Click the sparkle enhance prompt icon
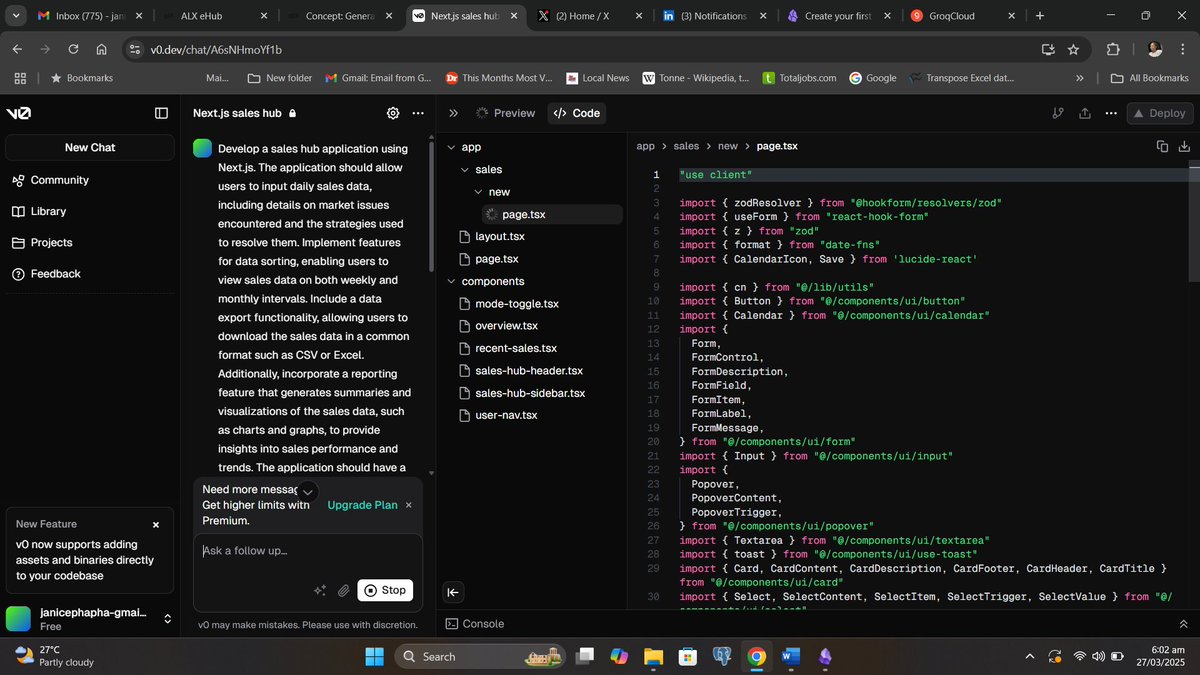The width and height of the screenshot is (1200, 675). (320, 590)
